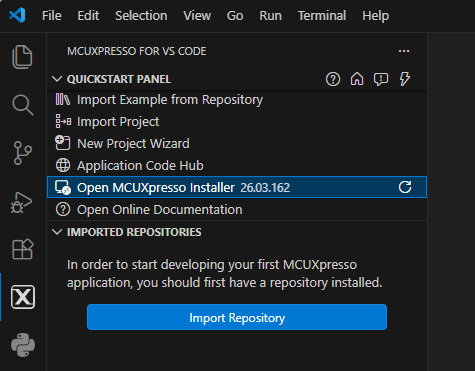The width and height of the screenshot is (475, 371).
Task: Click the QUICKSTART PANEL header label
Action: [119, 79]
